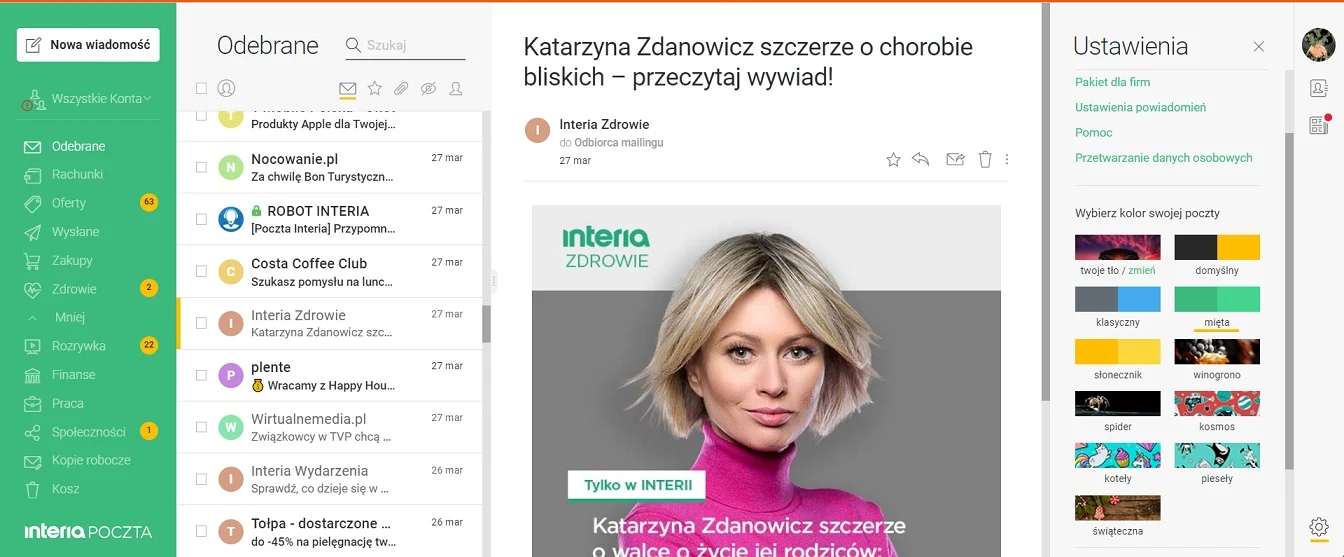
Task: Open contacts book in right sidebar
Action: (1318, 89)
